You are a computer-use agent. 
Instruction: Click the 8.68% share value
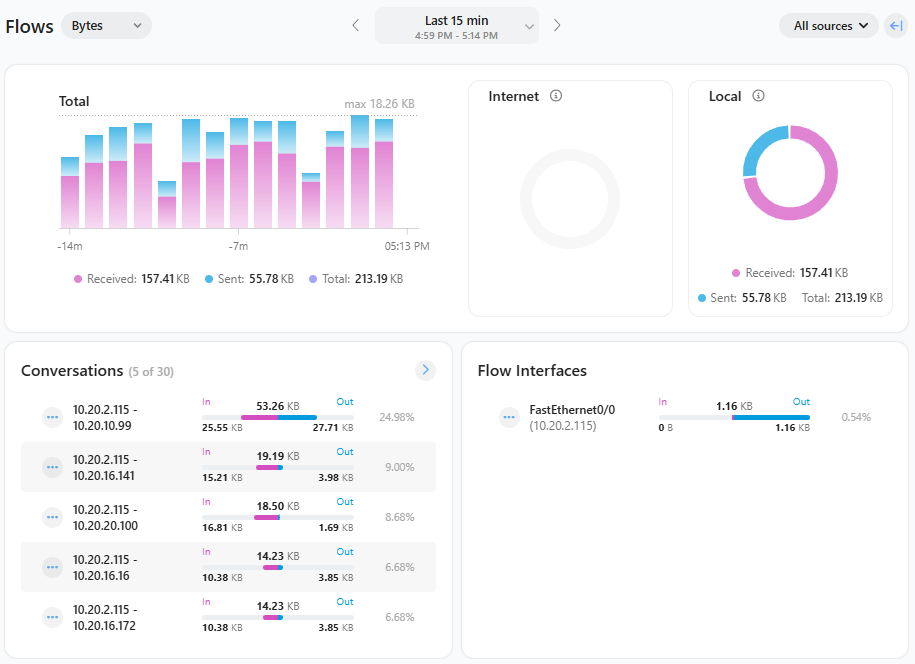[400, 518]
